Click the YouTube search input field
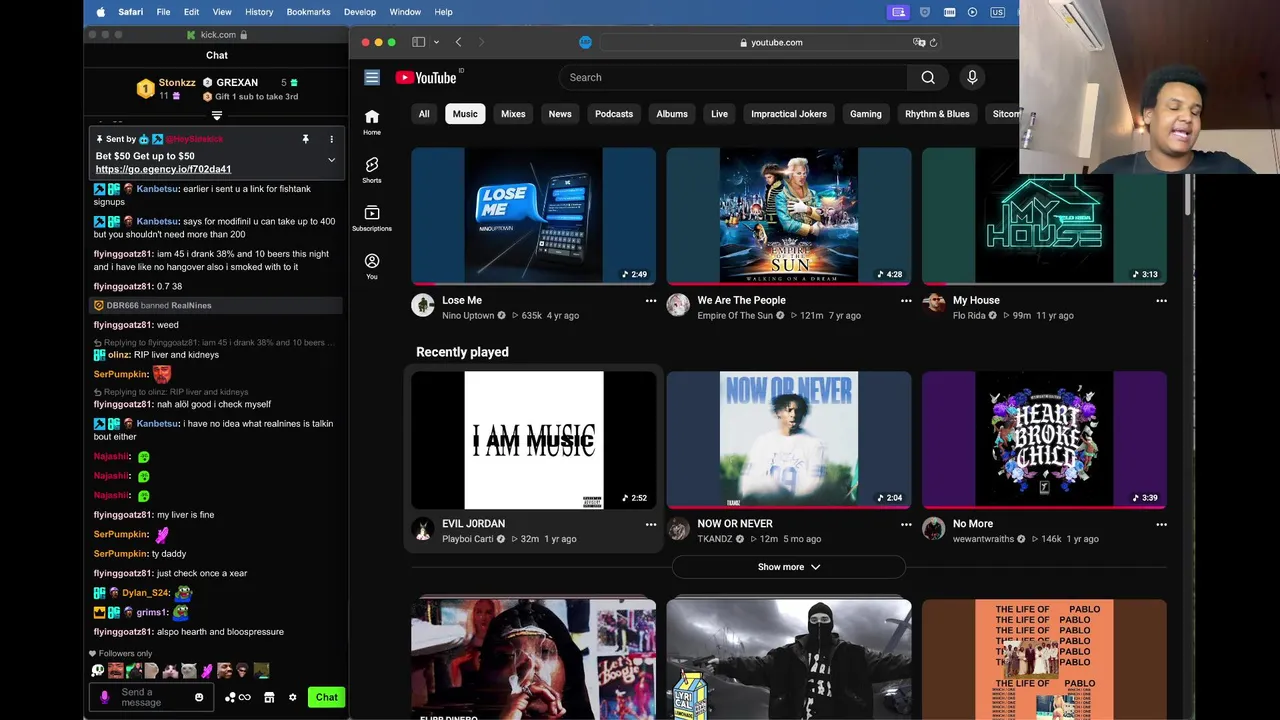1280x720 pixels. 734,77
